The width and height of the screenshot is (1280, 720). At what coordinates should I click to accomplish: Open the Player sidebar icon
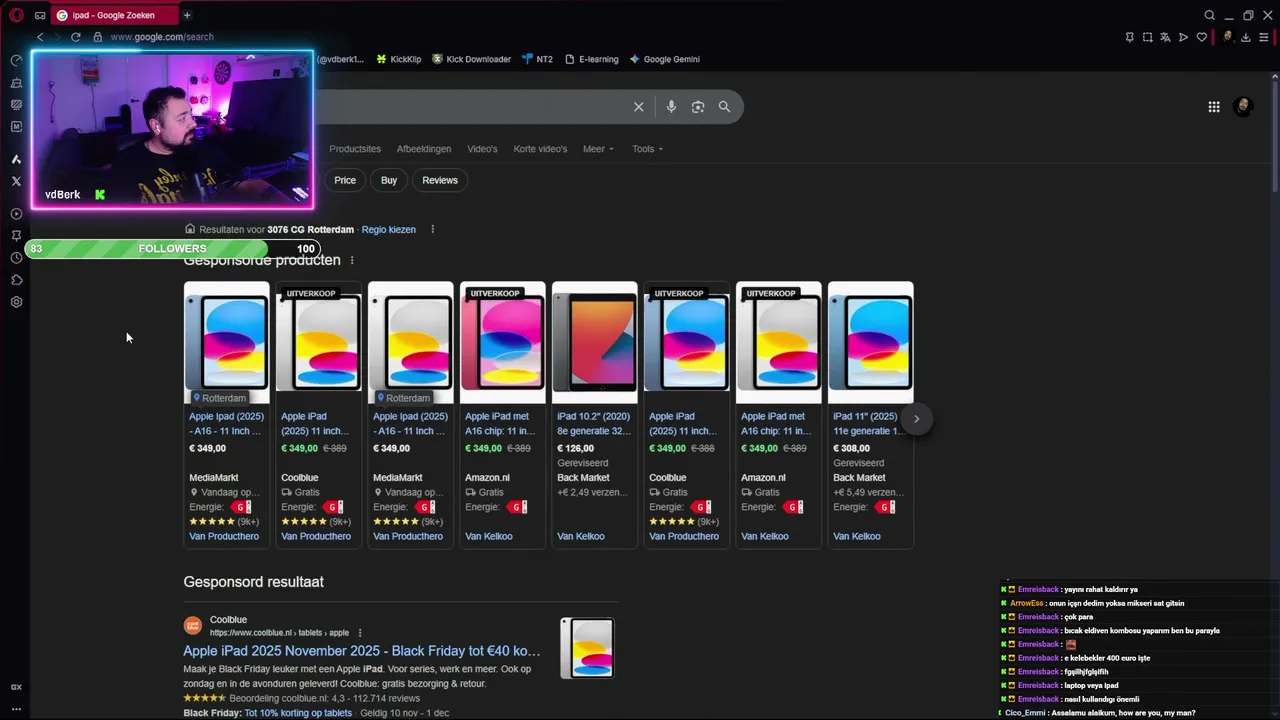(x=16, y=214)
